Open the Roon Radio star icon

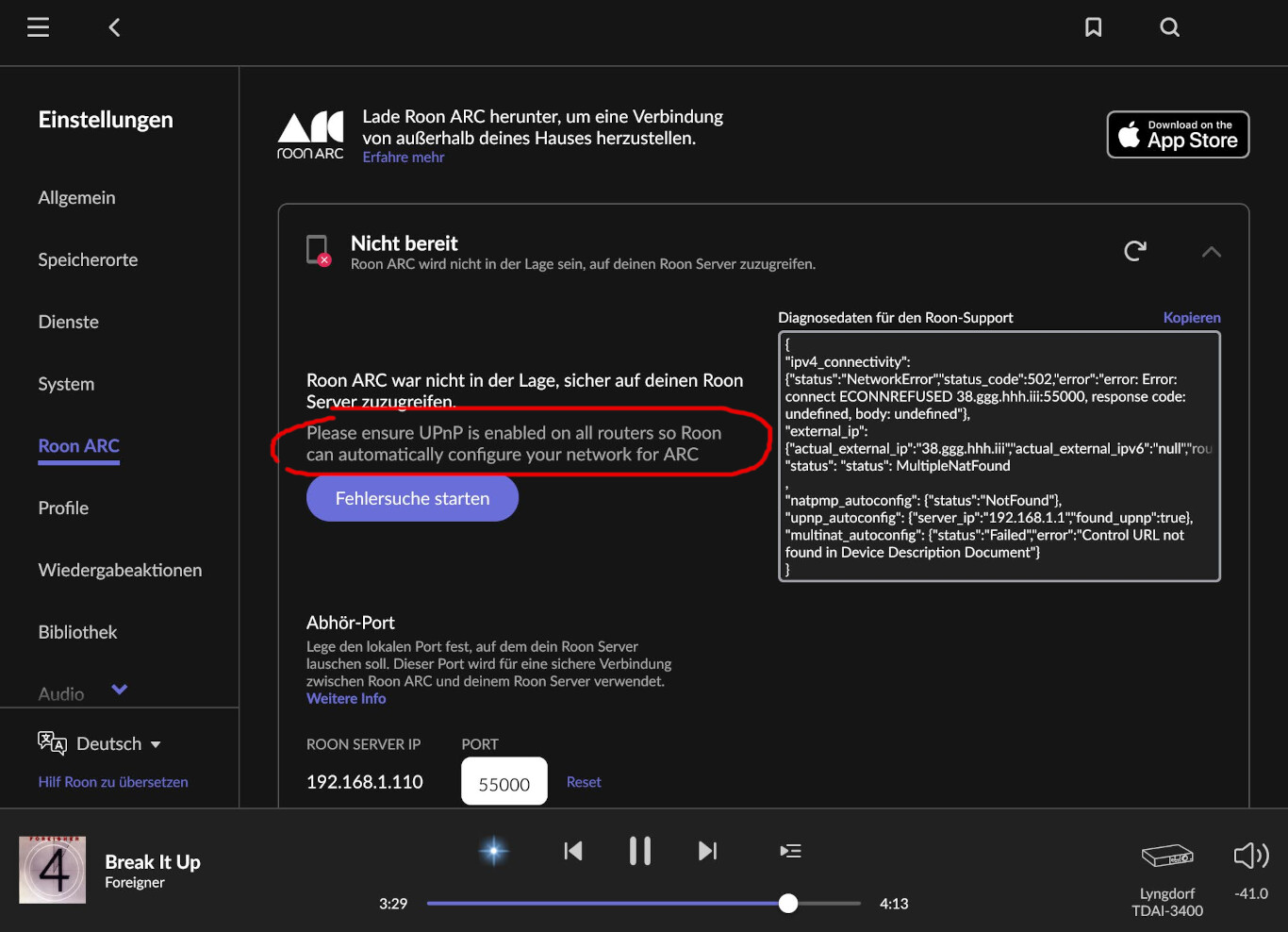coord(493,851)
